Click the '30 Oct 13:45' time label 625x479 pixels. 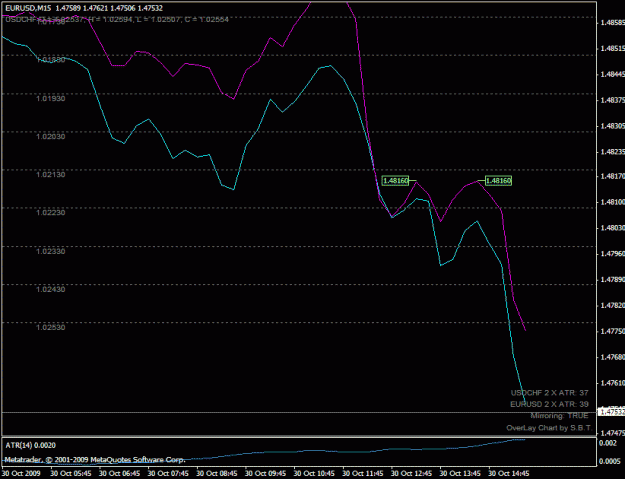click(x=460, y=473)
